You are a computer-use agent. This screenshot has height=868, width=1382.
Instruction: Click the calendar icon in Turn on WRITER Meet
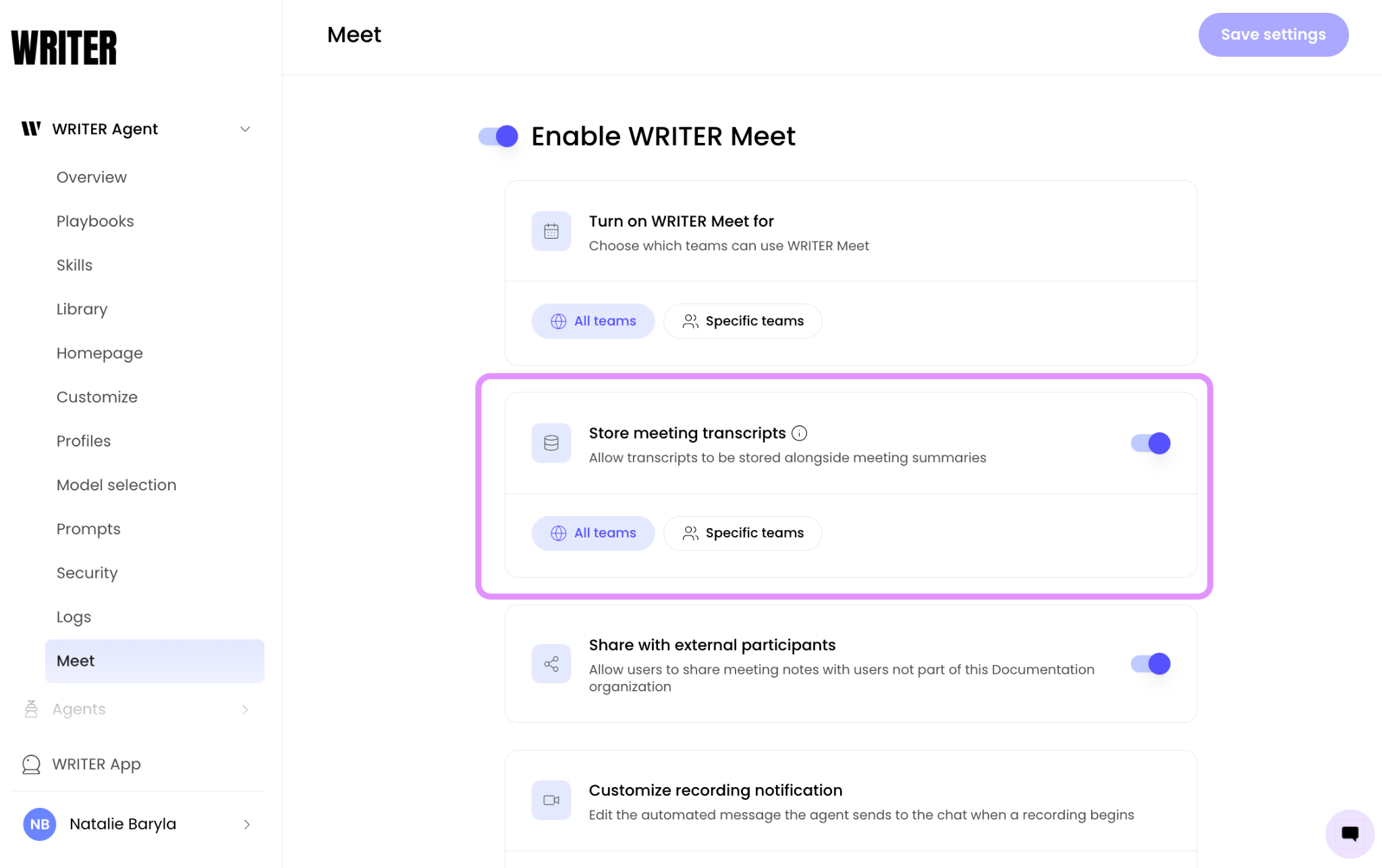(x=551, y=231)
